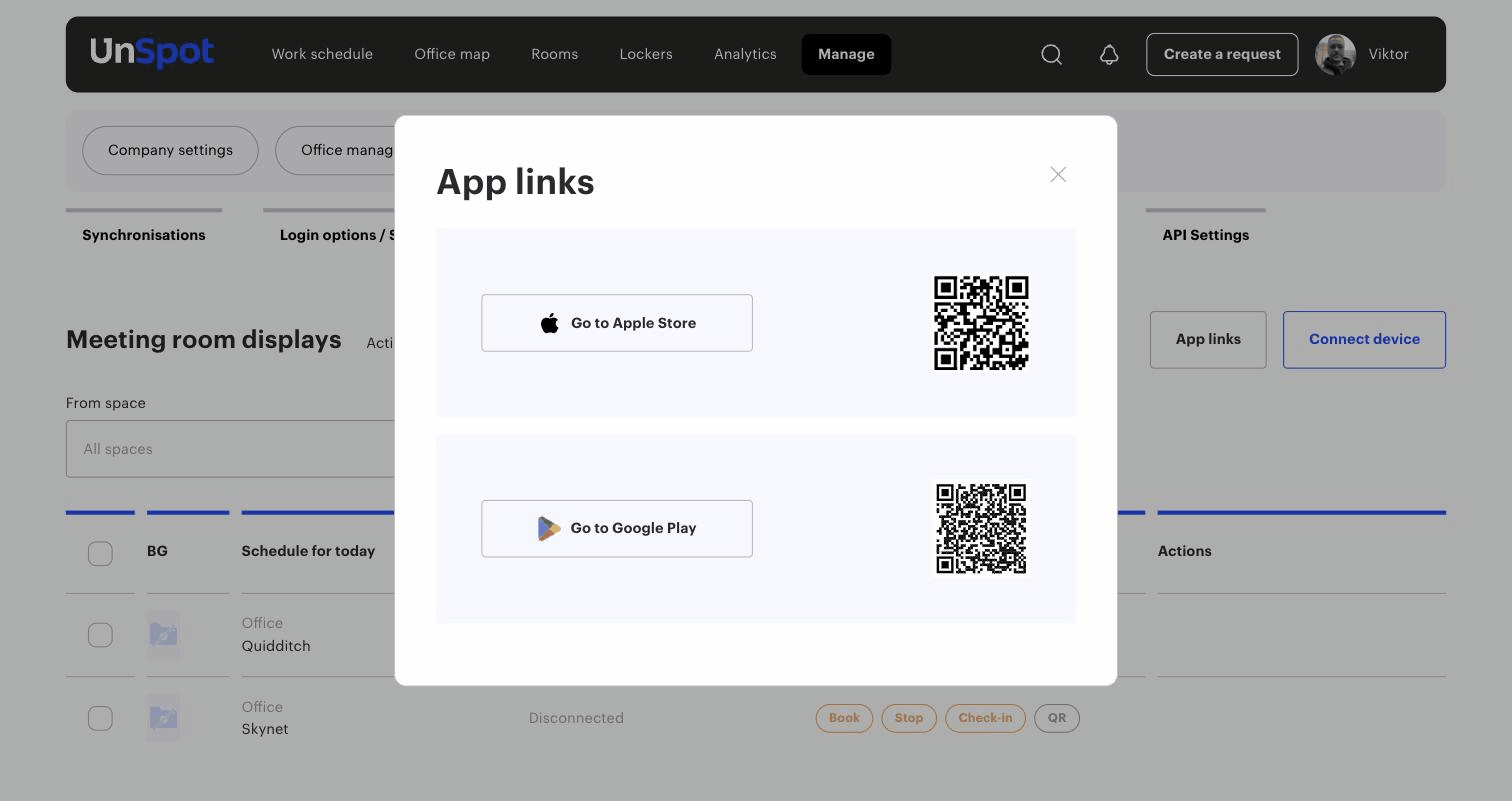Click the Google Play QR code

[981, 529]
